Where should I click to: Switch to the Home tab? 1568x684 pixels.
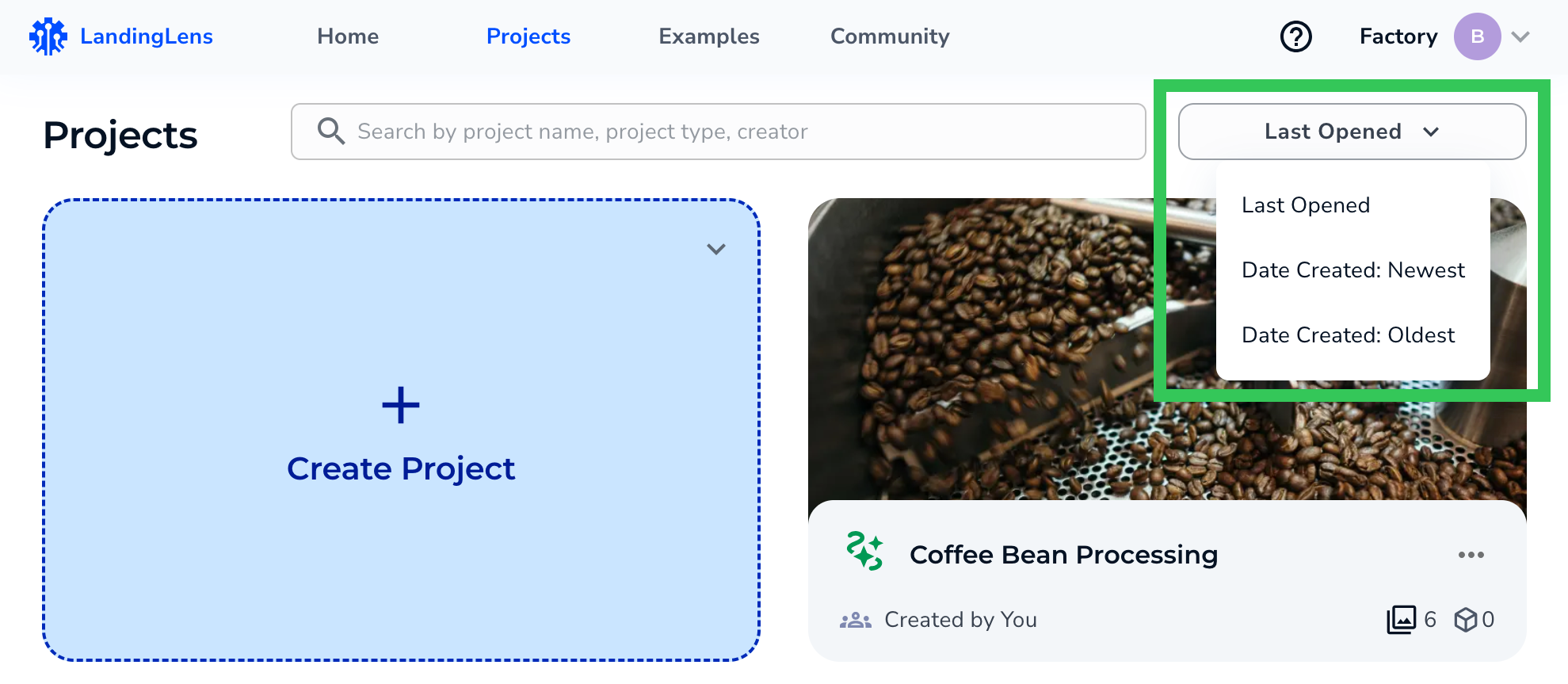[x=347, y=36]
